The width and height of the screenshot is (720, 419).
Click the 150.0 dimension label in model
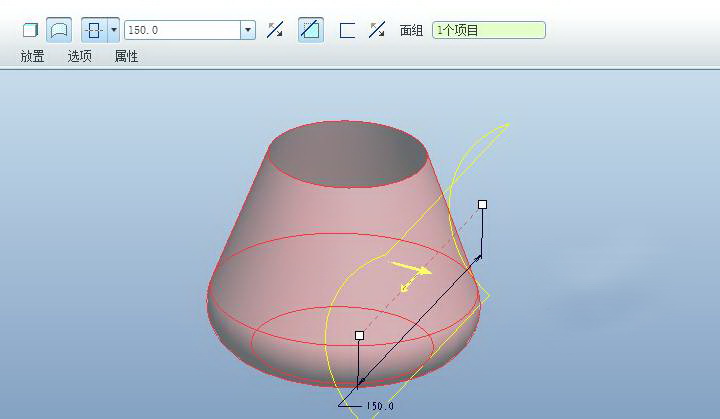[x=380, y=406]
